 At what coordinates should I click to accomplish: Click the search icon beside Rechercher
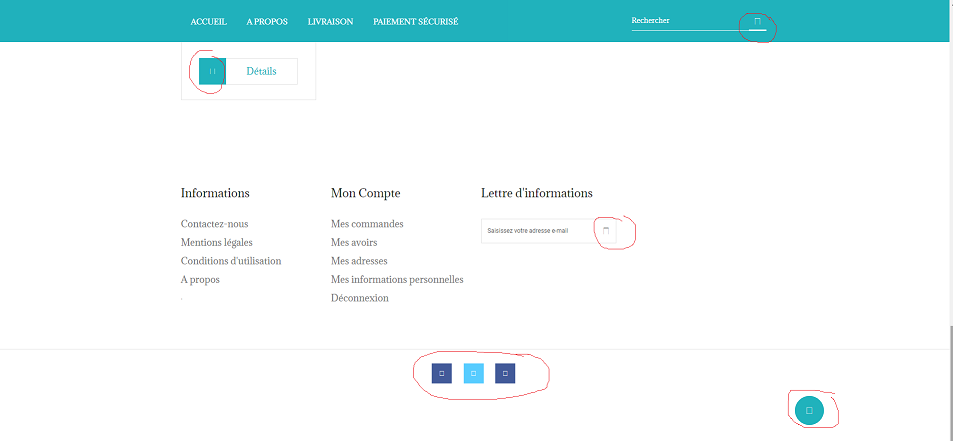[757, 21]
